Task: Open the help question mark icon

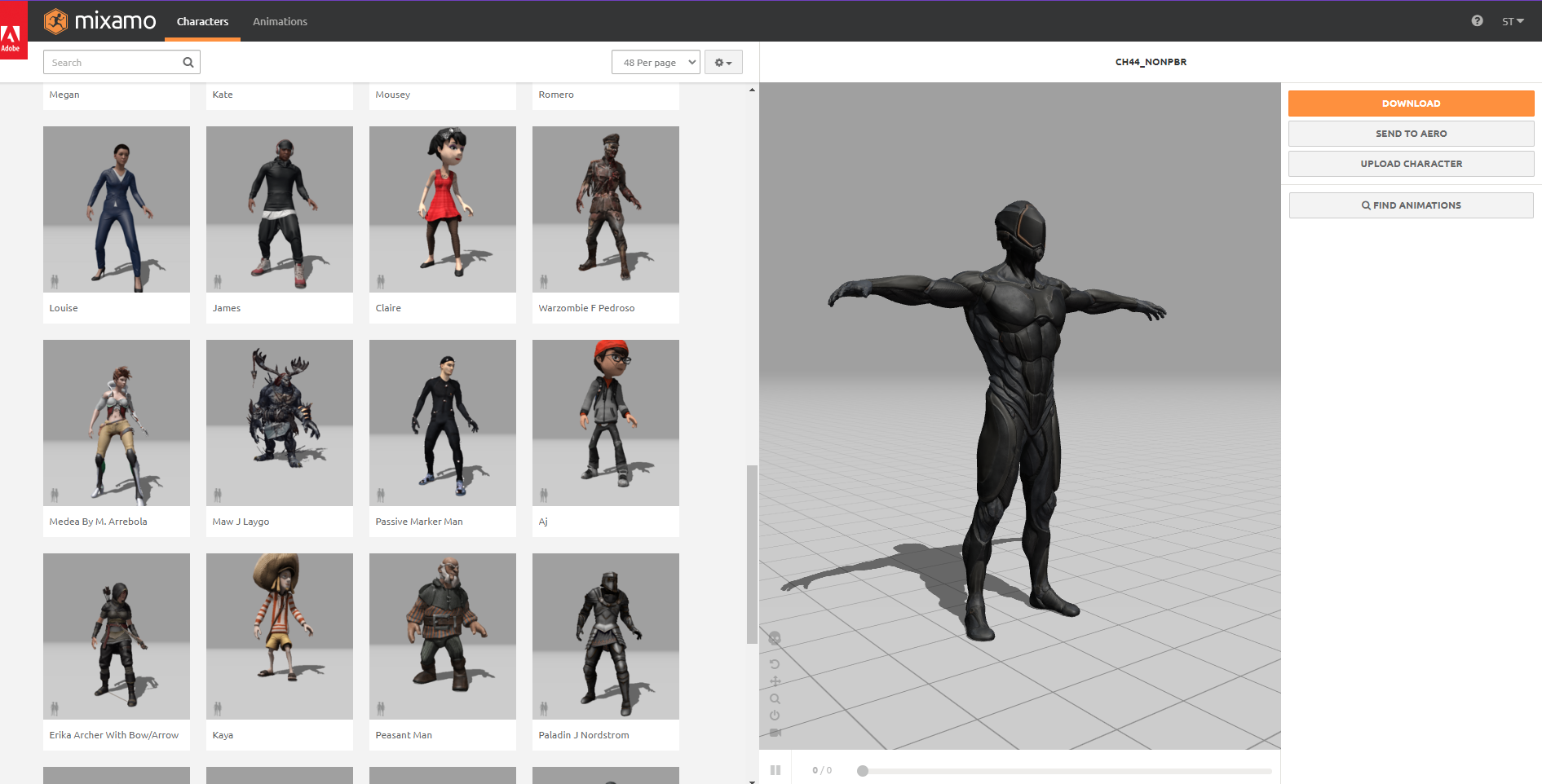Action: point(1477,21)
